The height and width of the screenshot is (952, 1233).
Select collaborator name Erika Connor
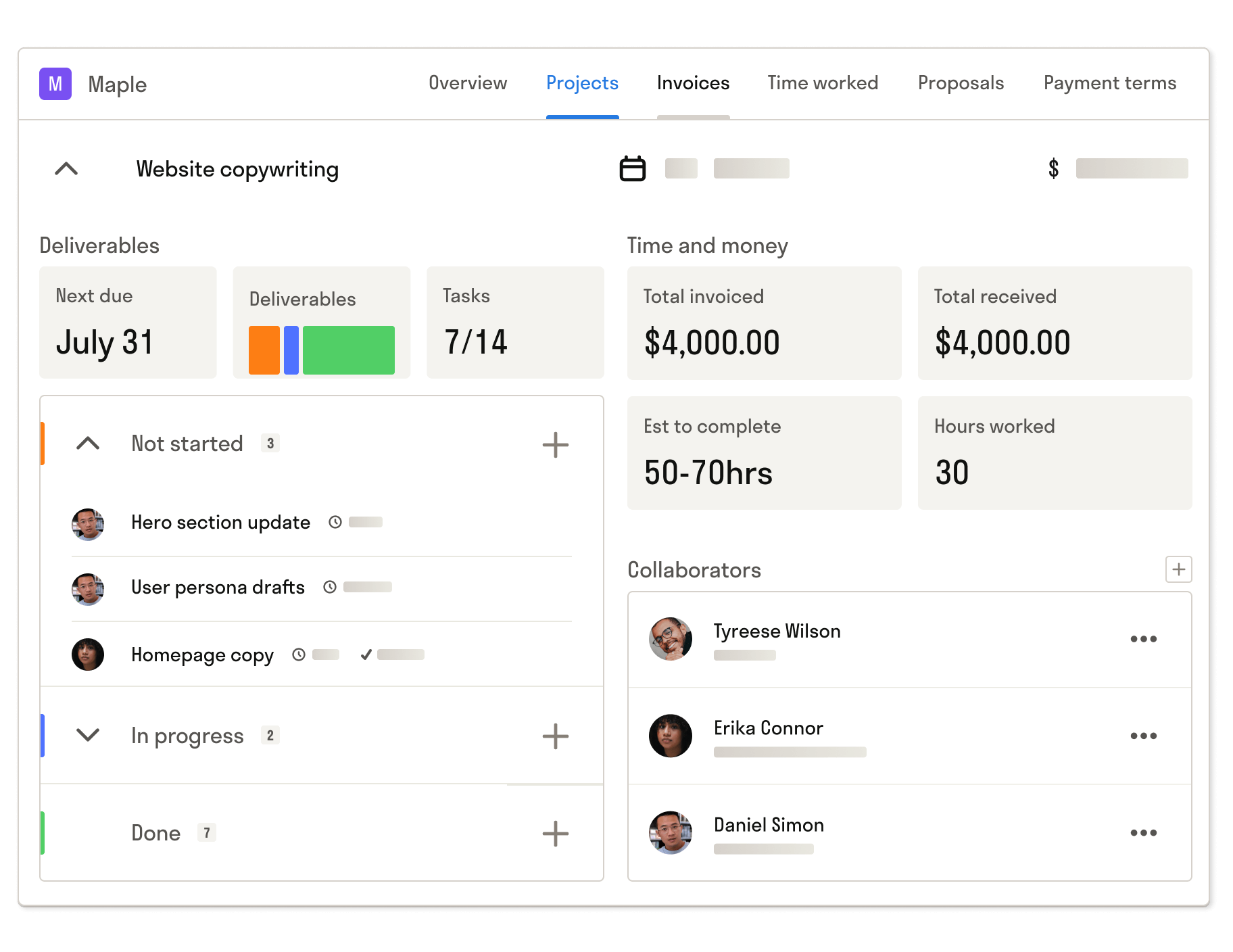click(769, 728)
